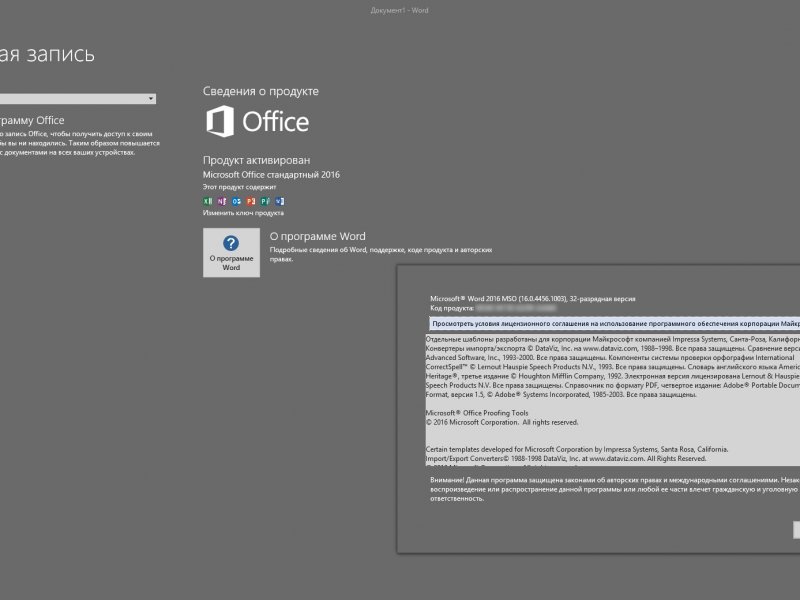Click the Publisher product icon
This screenshot has height=600, width=800.
tap(265, 201)
